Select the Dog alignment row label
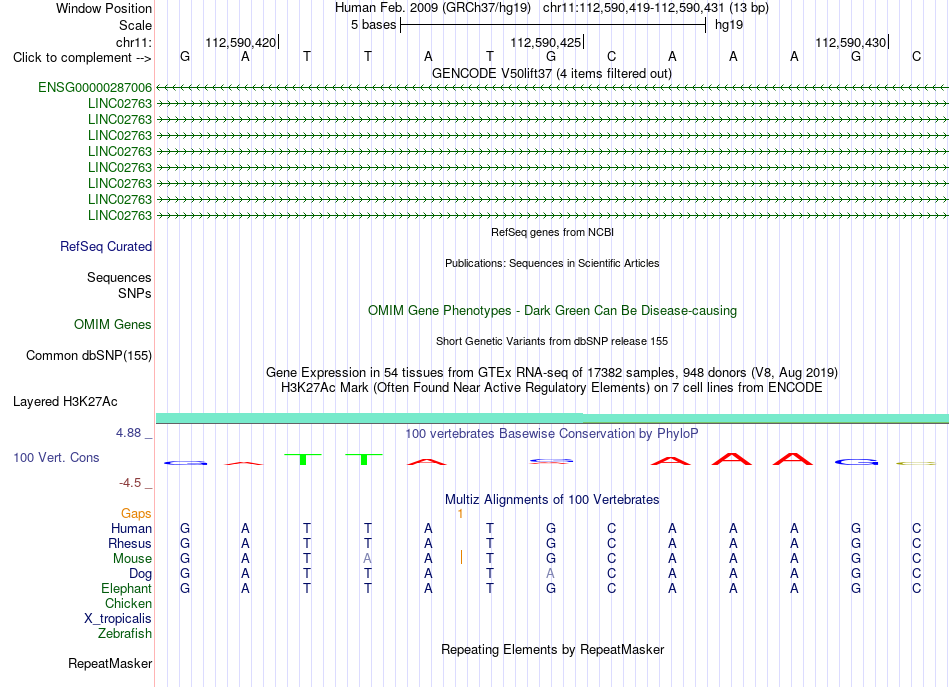Image resolution: width=950 pixels, height=687 pixels. coord(140,574)
